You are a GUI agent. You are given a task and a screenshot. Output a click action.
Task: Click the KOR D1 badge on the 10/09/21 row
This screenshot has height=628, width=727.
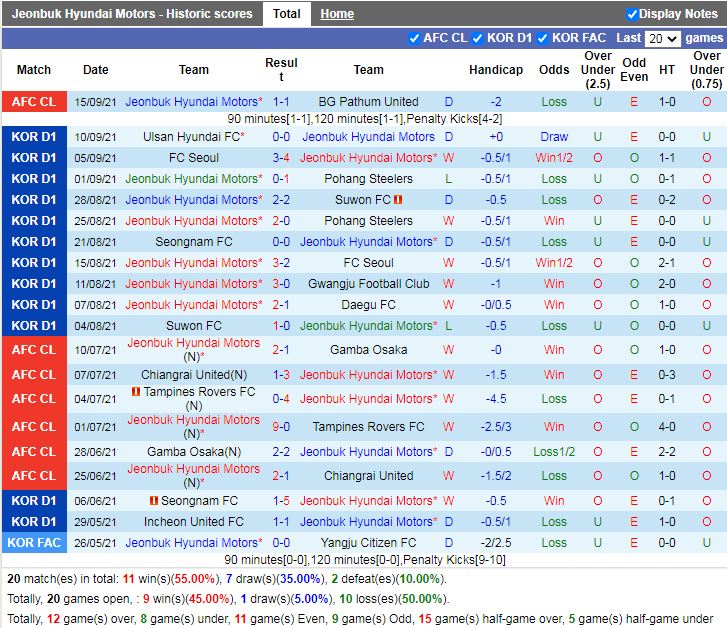34,137
